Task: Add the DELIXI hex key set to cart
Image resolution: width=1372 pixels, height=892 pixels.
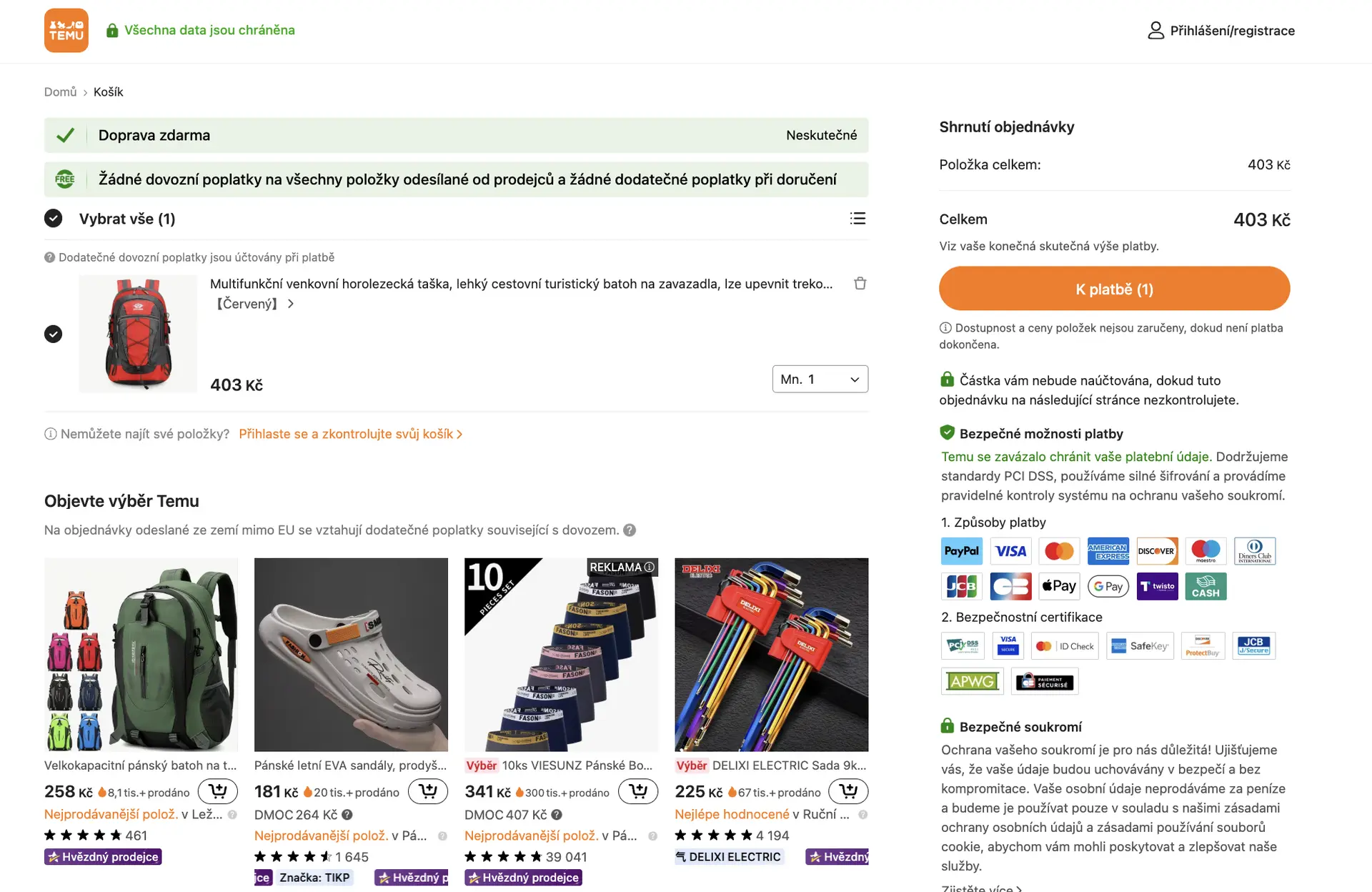Action: [x=848, y=791]
